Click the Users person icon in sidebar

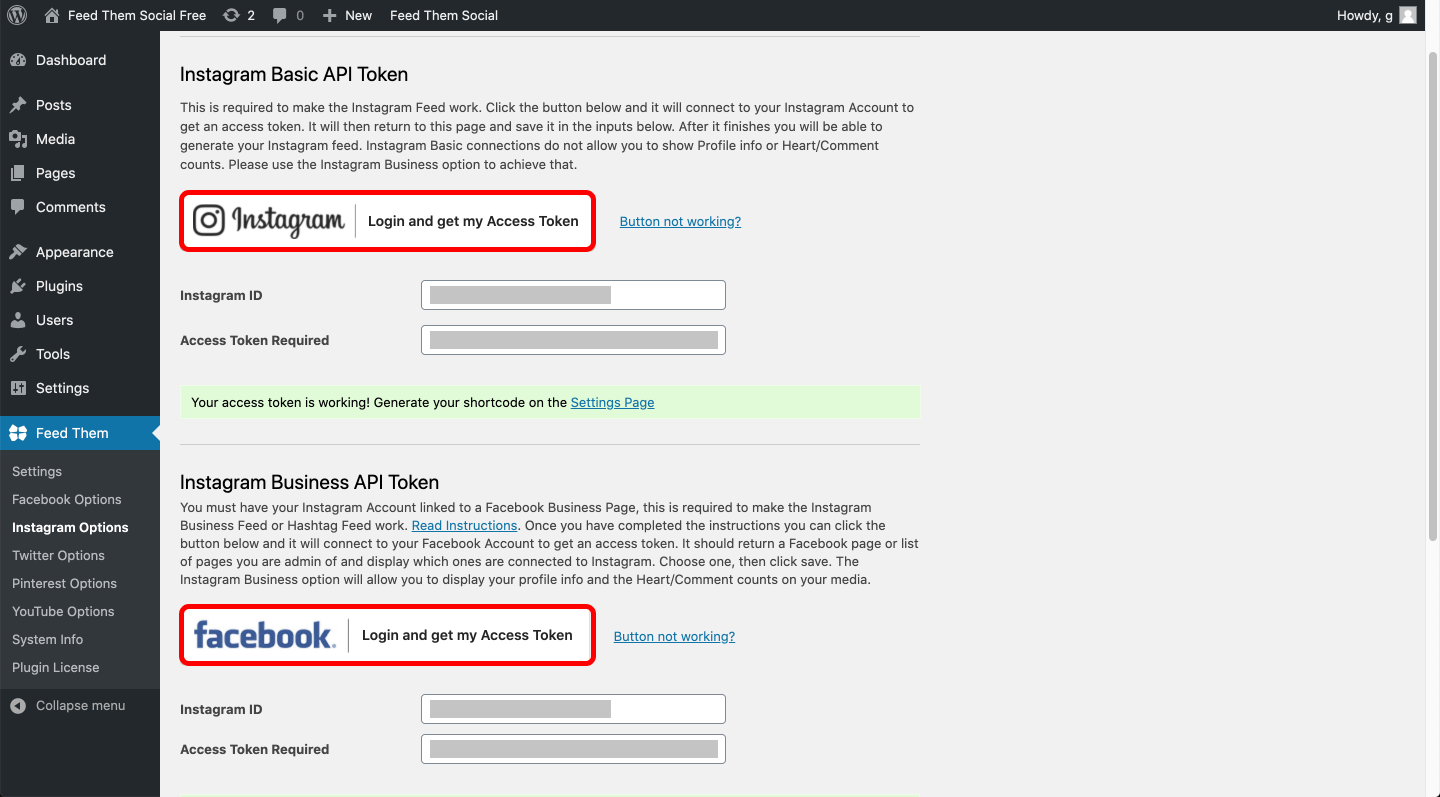click(x=18, y=320)
